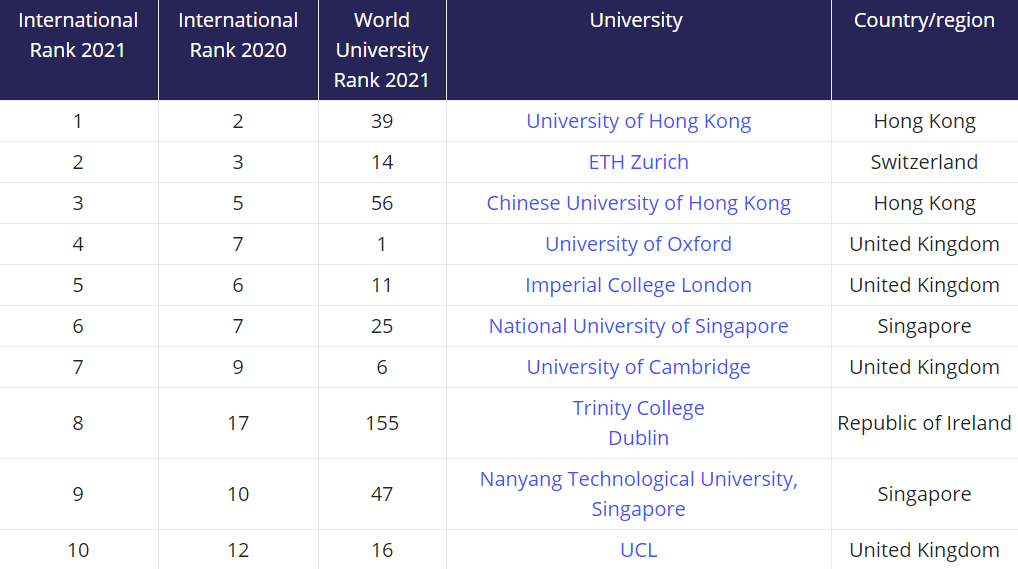This screenshot has width=1018, height=569.
Task: Click the World University Rank 2021 header
Action: pos(382,50)
